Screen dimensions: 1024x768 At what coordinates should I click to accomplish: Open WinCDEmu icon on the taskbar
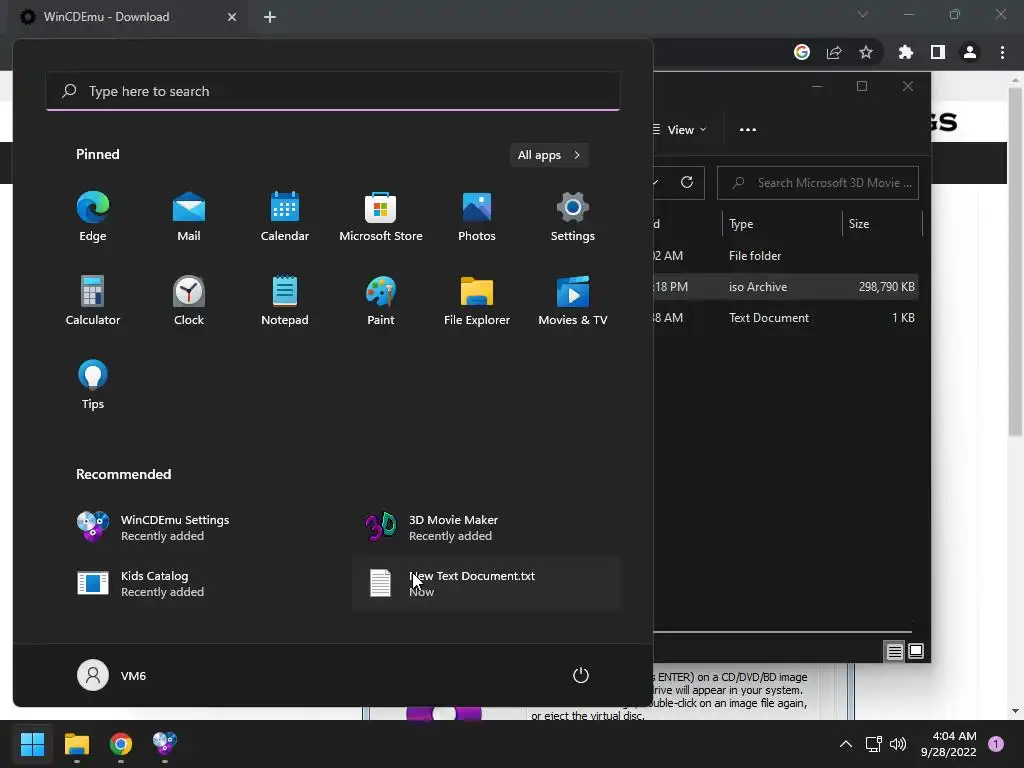165,744
